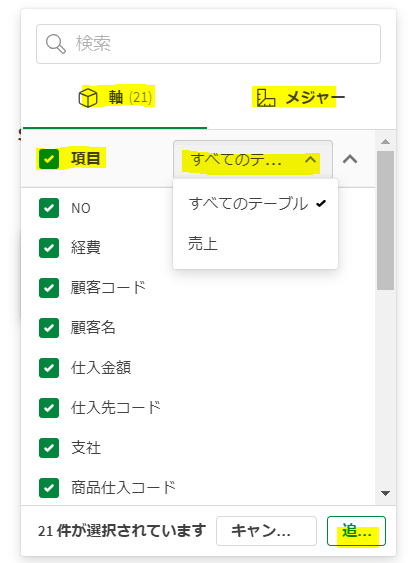Toggle the 仕入金額 checkbox
The height and width of the screenshot is (563, 419).
(49, 368)
